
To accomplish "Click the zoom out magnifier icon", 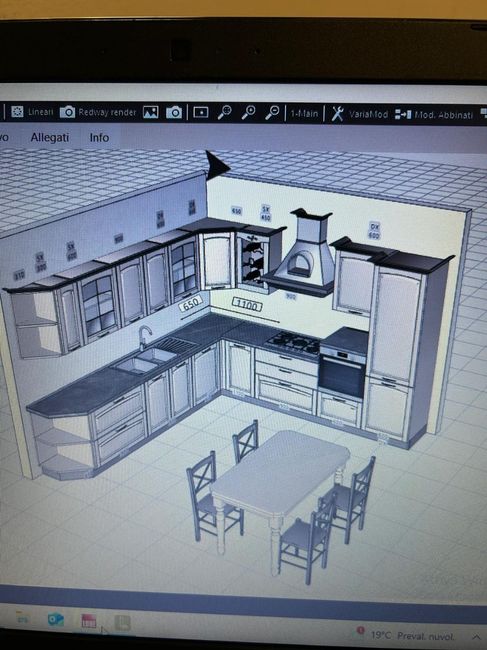I will 272,112.
